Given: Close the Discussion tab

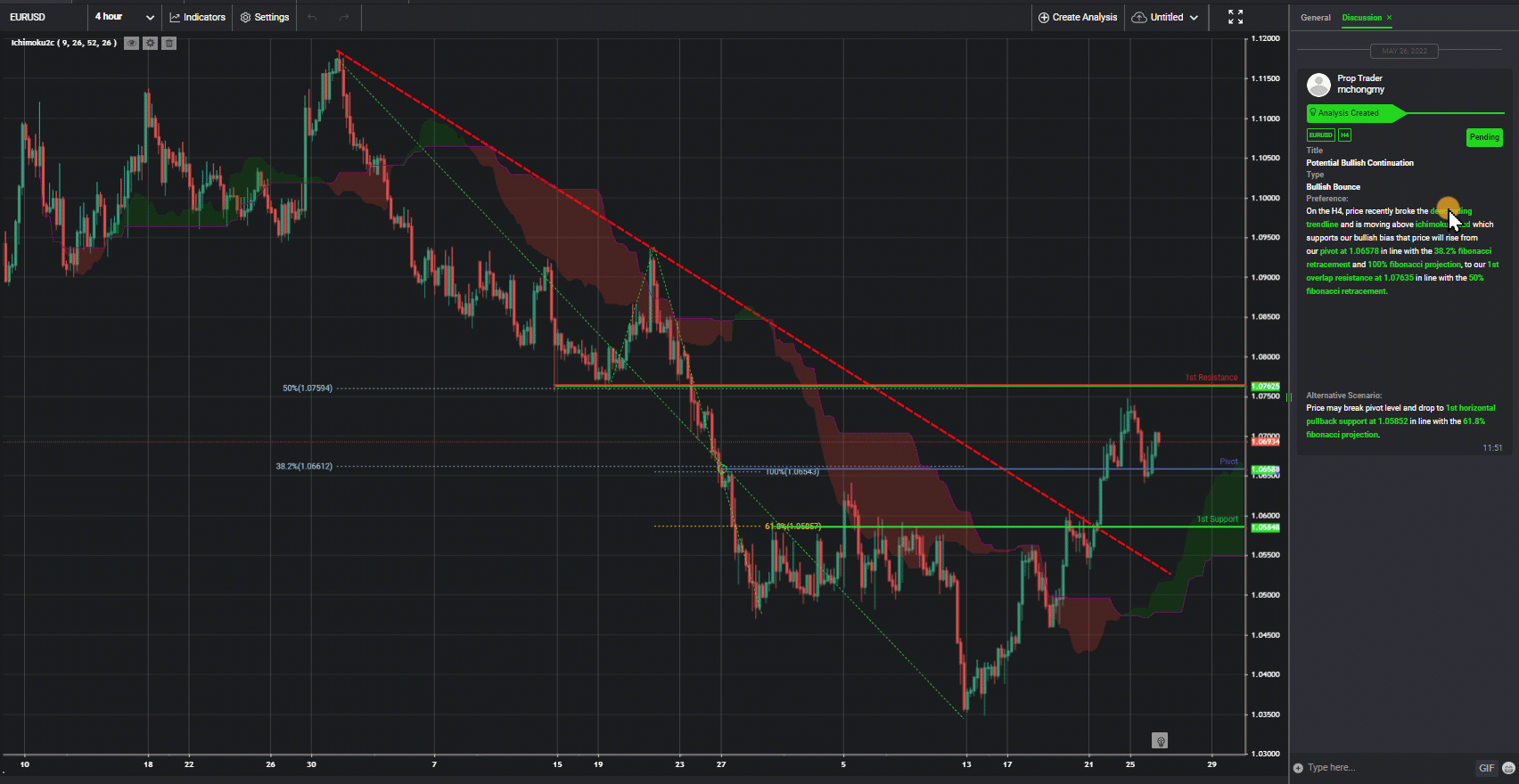Looking at the screenshot, I should tap(1389, 18).
